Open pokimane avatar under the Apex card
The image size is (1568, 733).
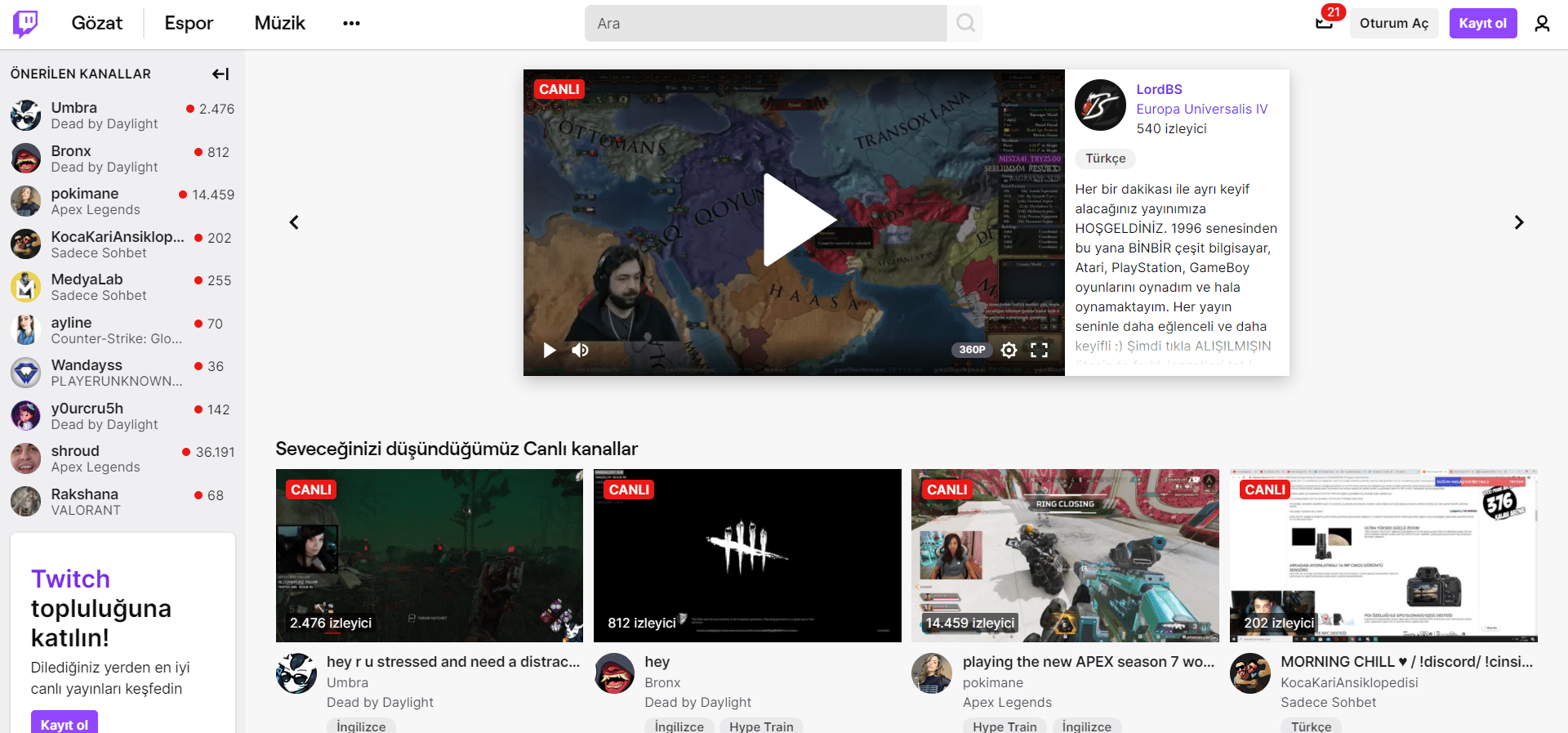[x=932, y=673]
